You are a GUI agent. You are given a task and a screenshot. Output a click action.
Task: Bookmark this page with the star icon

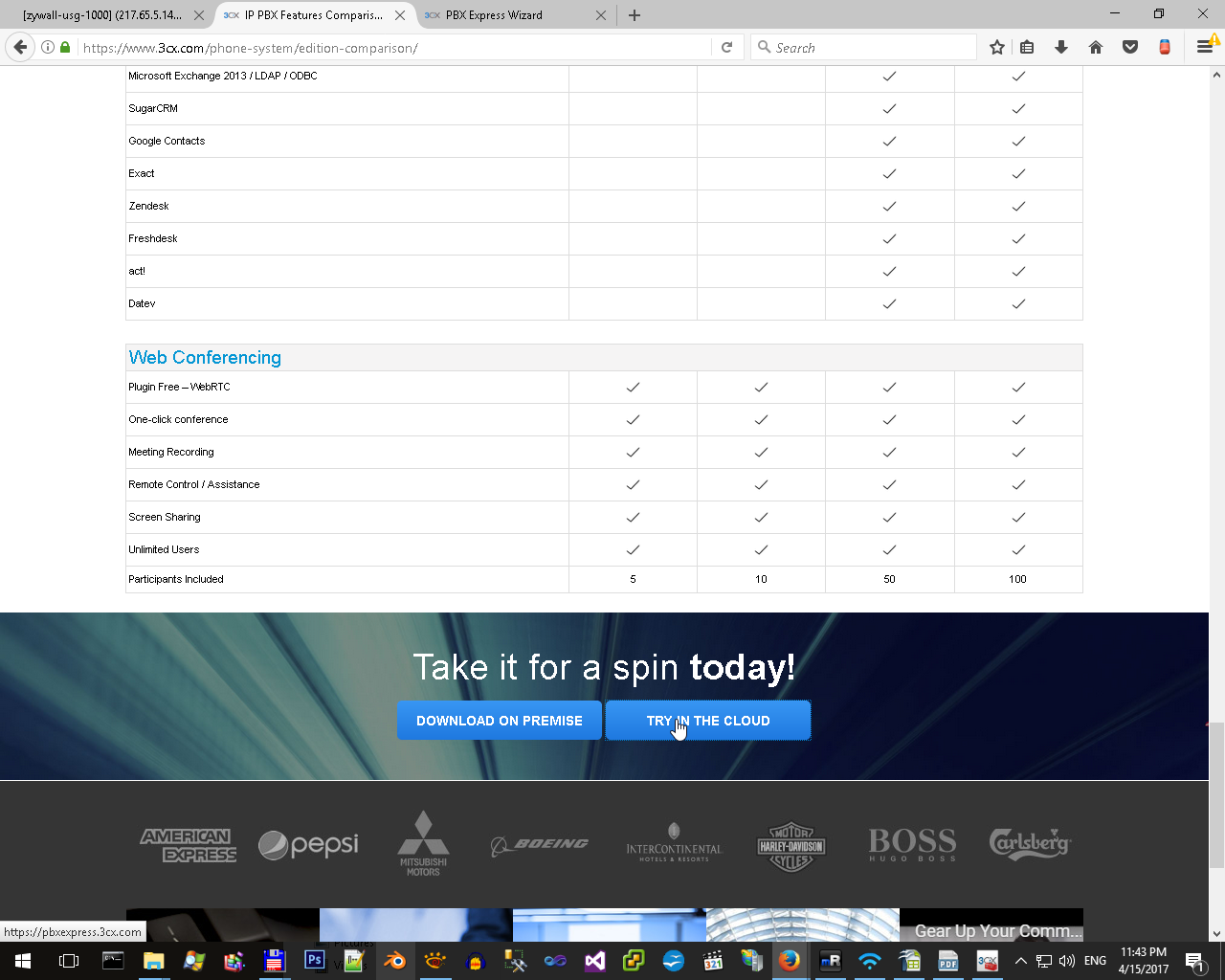[997, 47]
